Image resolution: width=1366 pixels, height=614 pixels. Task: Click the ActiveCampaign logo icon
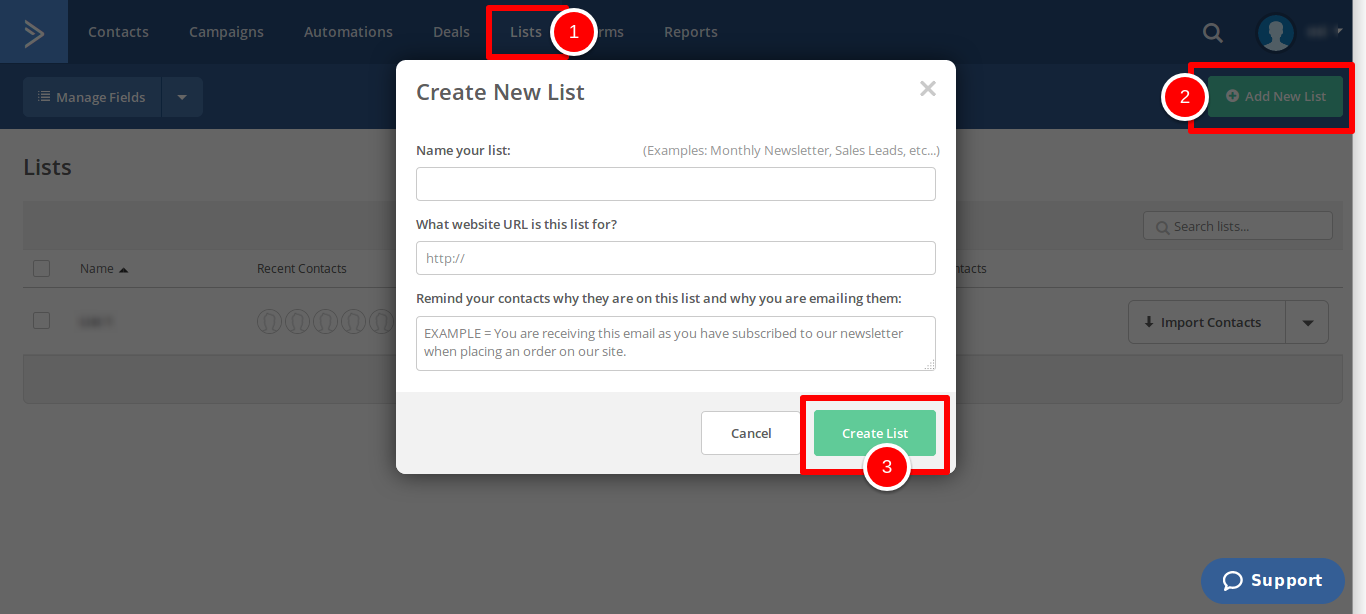coord(34,32)
